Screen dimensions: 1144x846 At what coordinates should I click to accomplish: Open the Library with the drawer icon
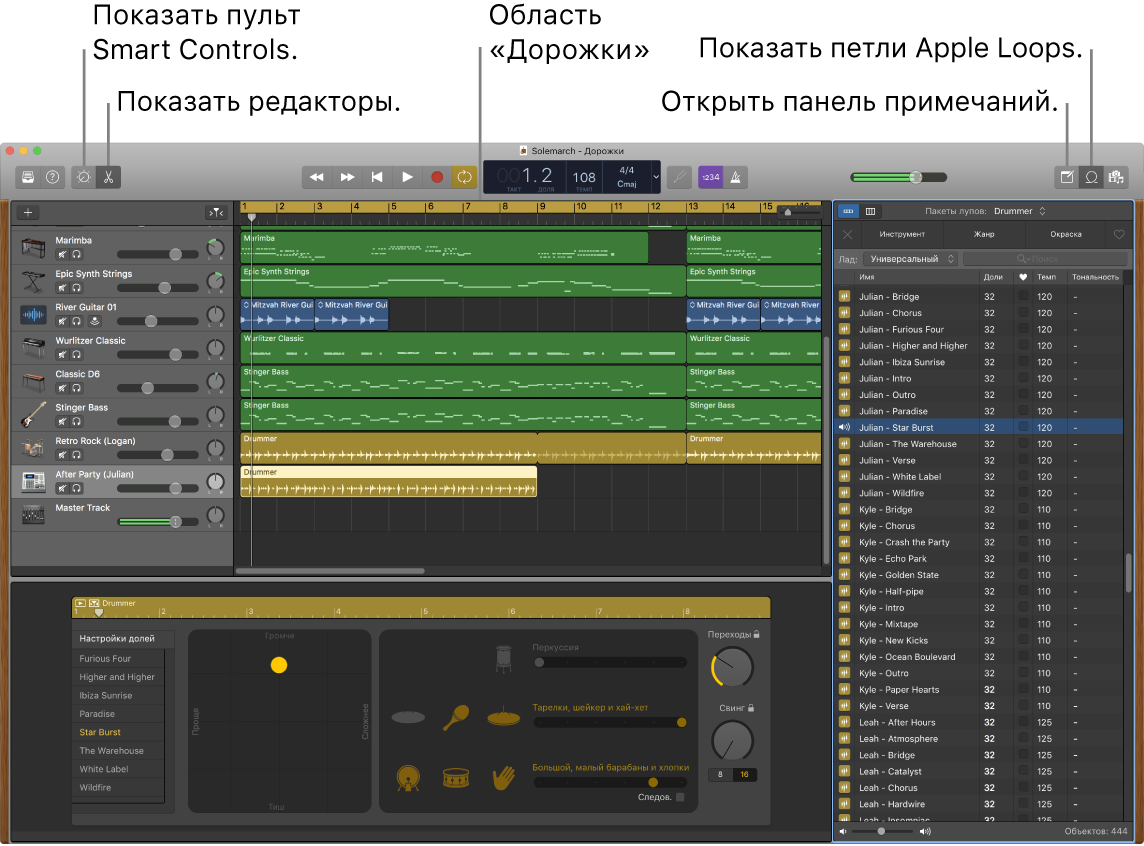27,177
